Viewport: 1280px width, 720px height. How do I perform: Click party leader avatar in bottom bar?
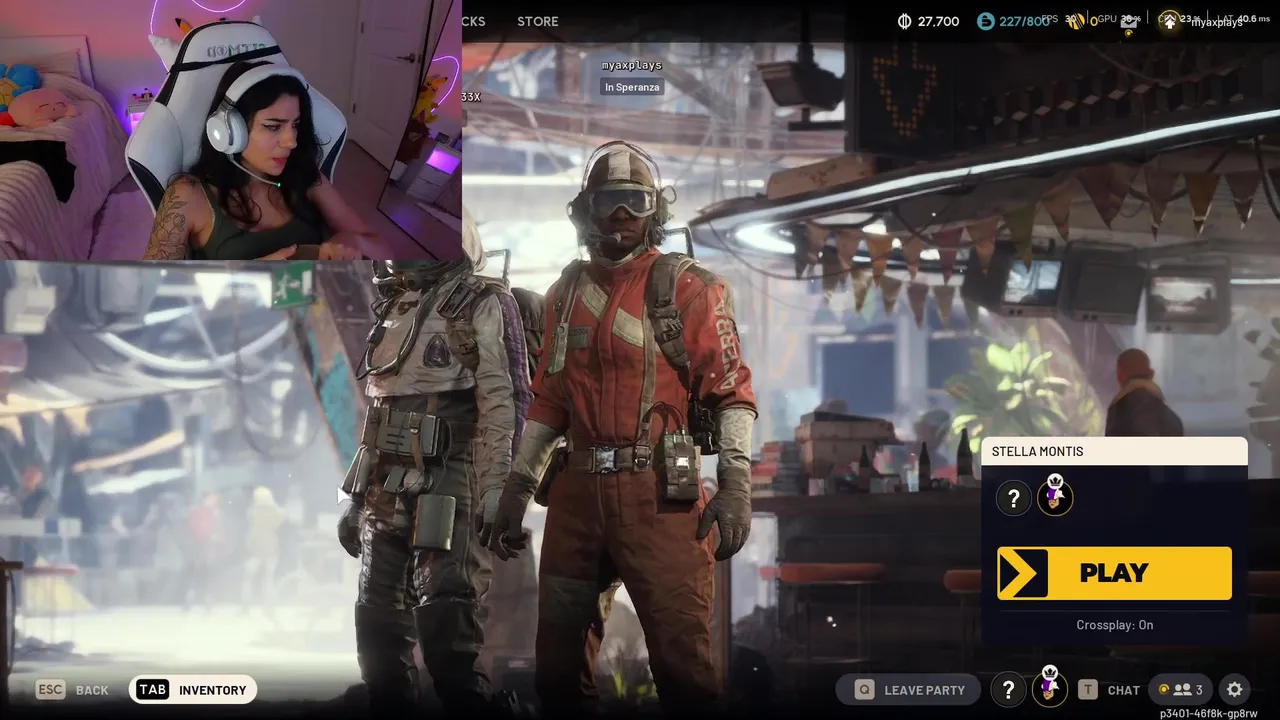[x=1050, y=688]
